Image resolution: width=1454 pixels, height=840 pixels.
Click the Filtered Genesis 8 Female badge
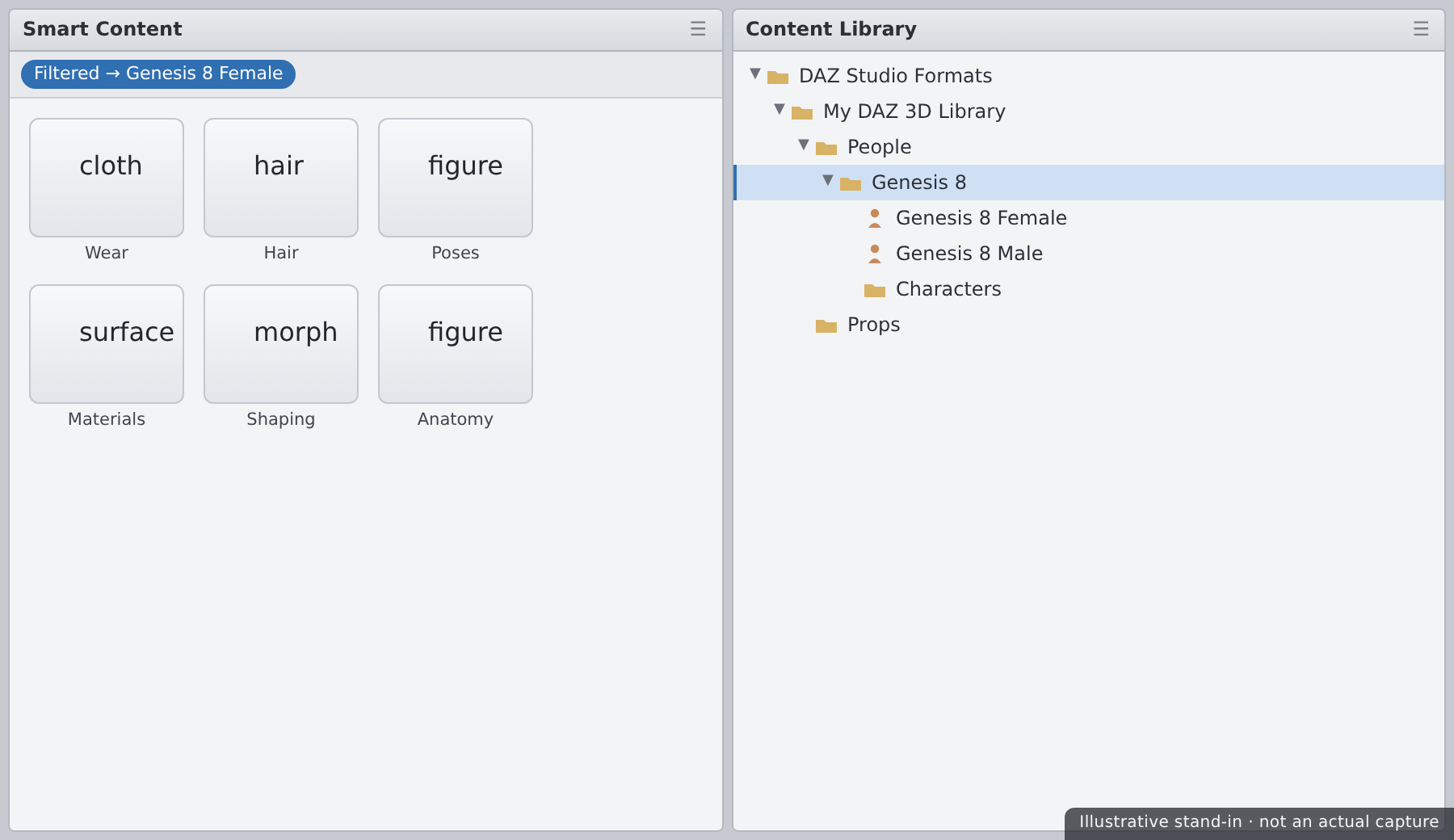tap(158, 73)
